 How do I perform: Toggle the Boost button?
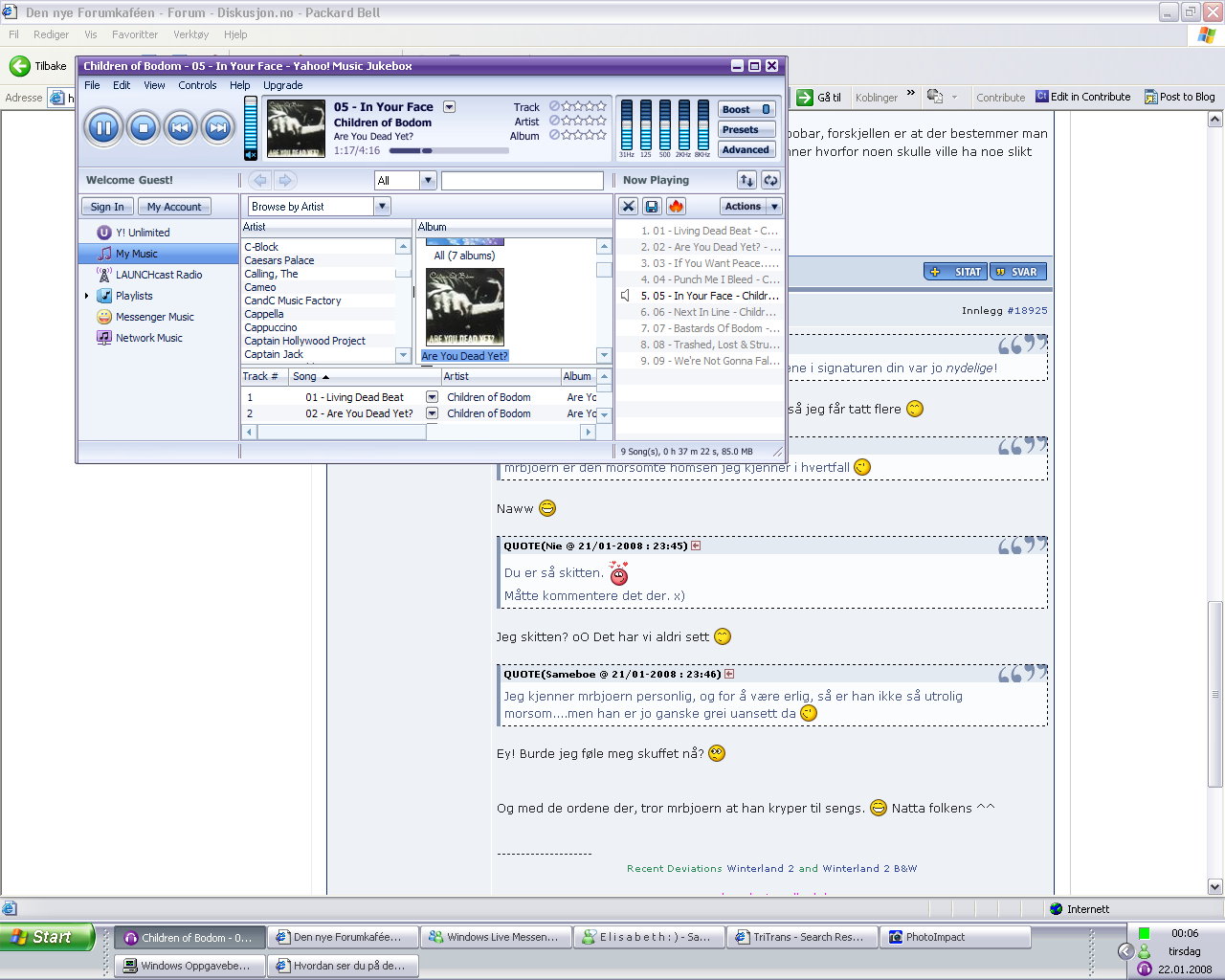coord(746,109)
